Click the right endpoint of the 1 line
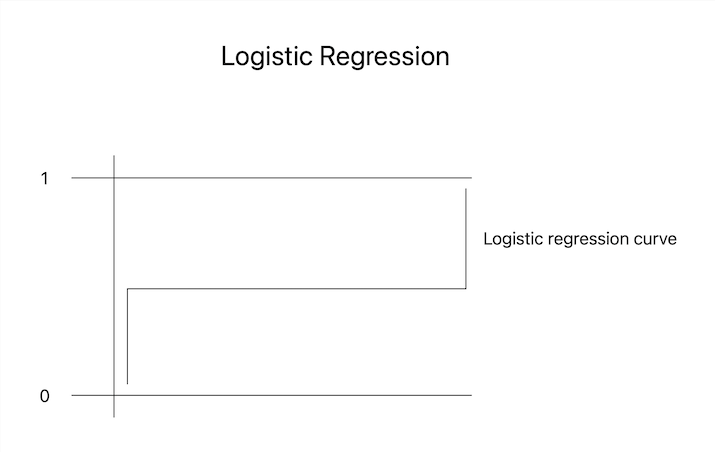 click(x=471, y=178)
